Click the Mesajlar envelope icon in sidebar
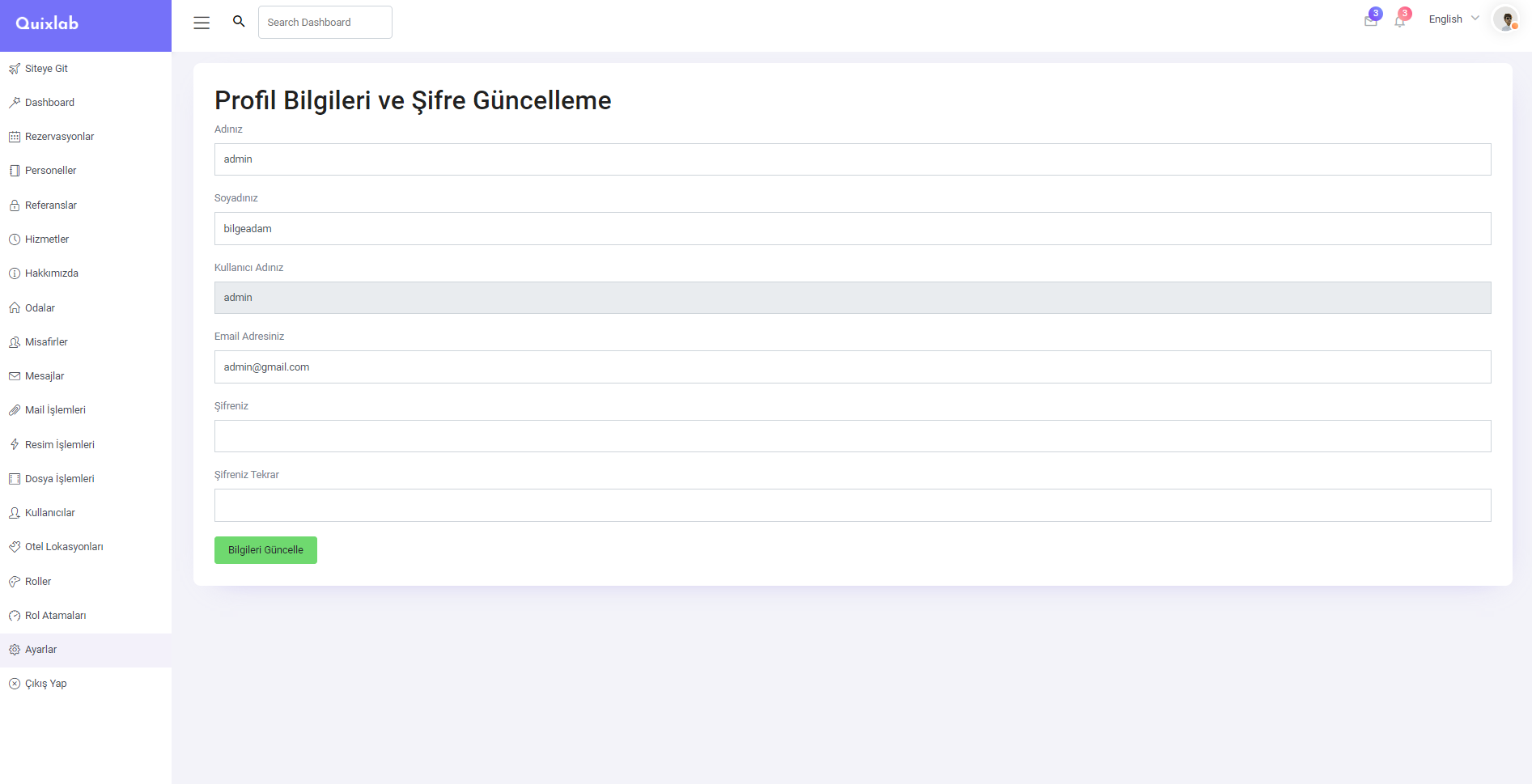Viewport: 1532px width, 784px height. click(15, 376)
